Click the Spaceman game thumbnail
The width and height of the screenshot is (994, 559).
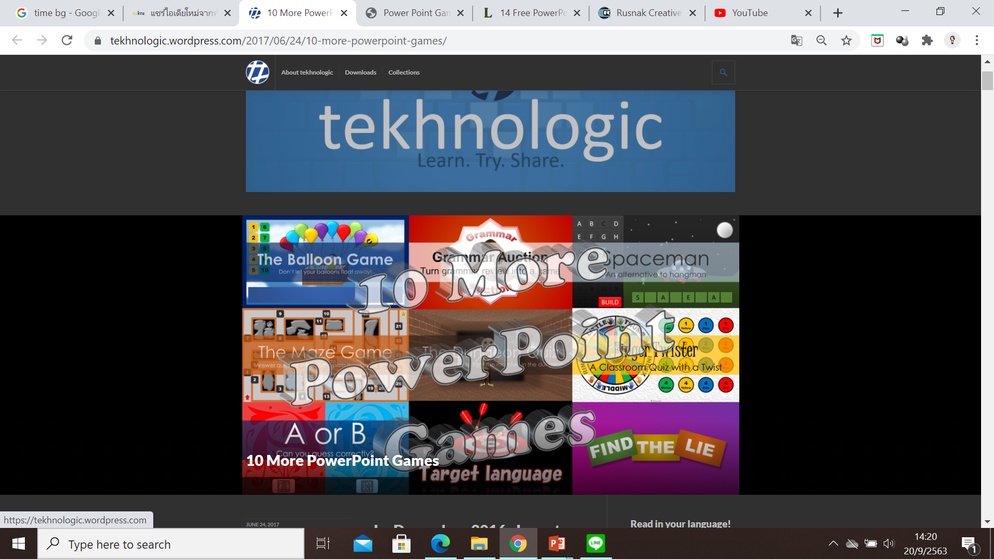pyautogui.click(x=655, y=261)
